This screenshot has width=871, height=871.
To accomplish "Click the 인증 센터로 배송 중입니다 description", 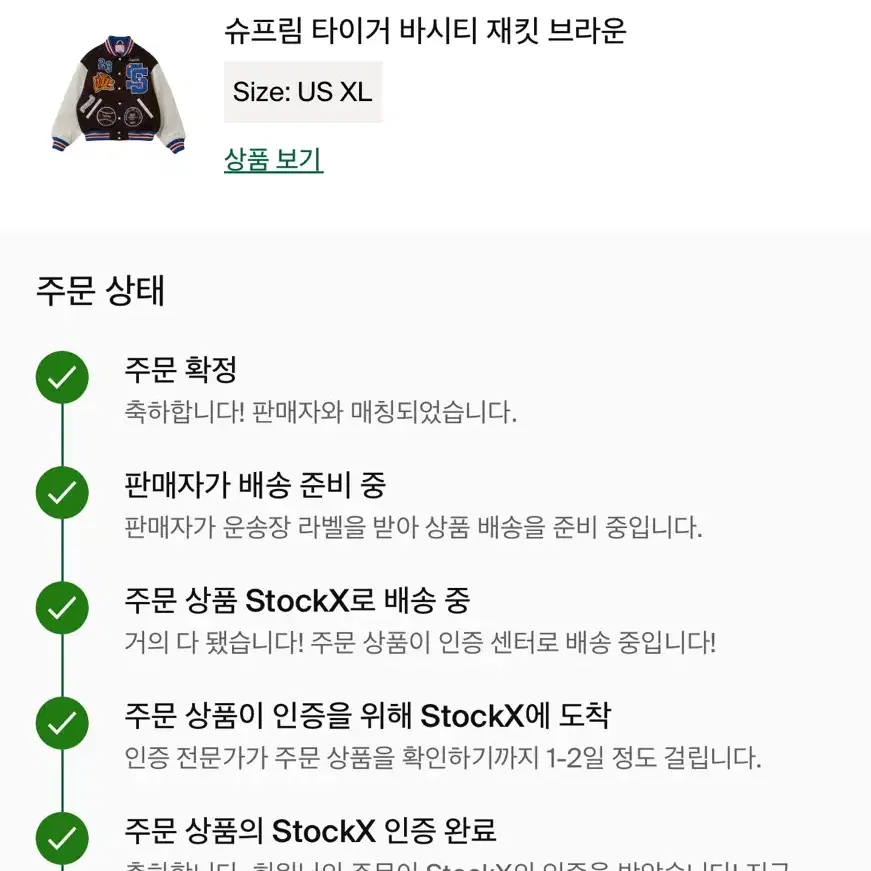I will [420, 643].
